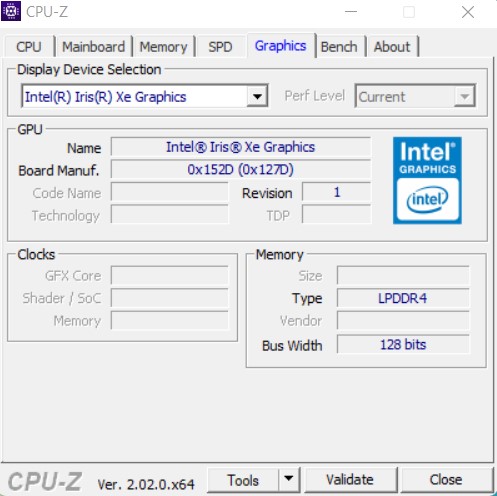Minimize the CPU-Z window

351,12
